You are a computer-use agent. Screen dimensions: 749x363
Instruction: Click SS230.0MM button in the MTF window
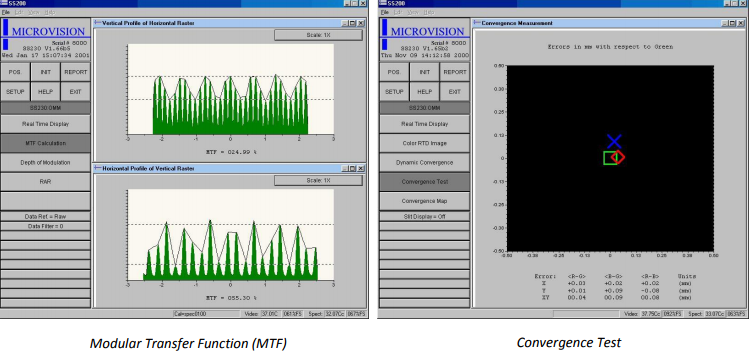click(x=45, y=108)
